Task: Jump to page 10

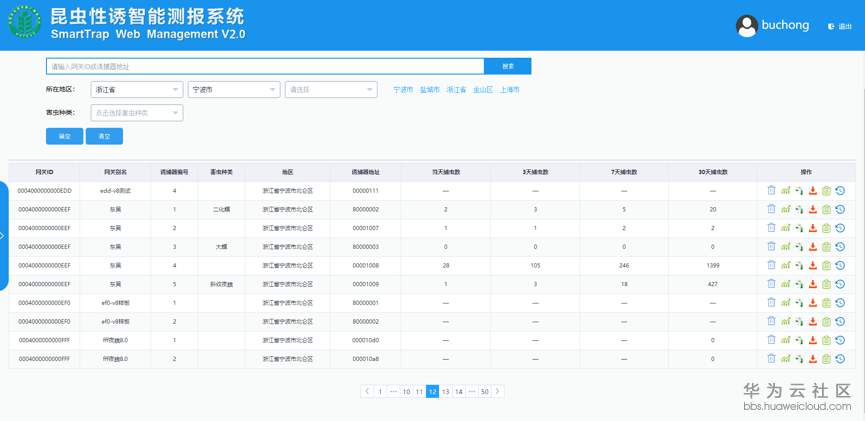Action: click(x=406, y=391)
